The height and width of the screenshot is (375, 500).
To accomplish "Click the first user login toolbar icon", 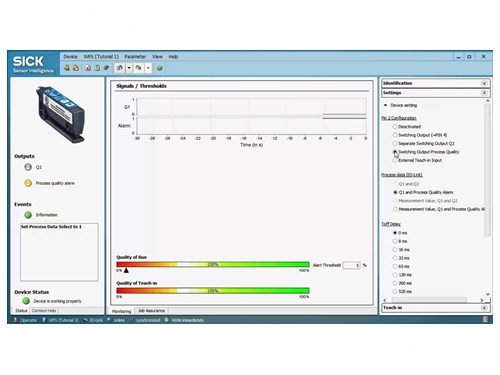I will (x=67, y=68).
